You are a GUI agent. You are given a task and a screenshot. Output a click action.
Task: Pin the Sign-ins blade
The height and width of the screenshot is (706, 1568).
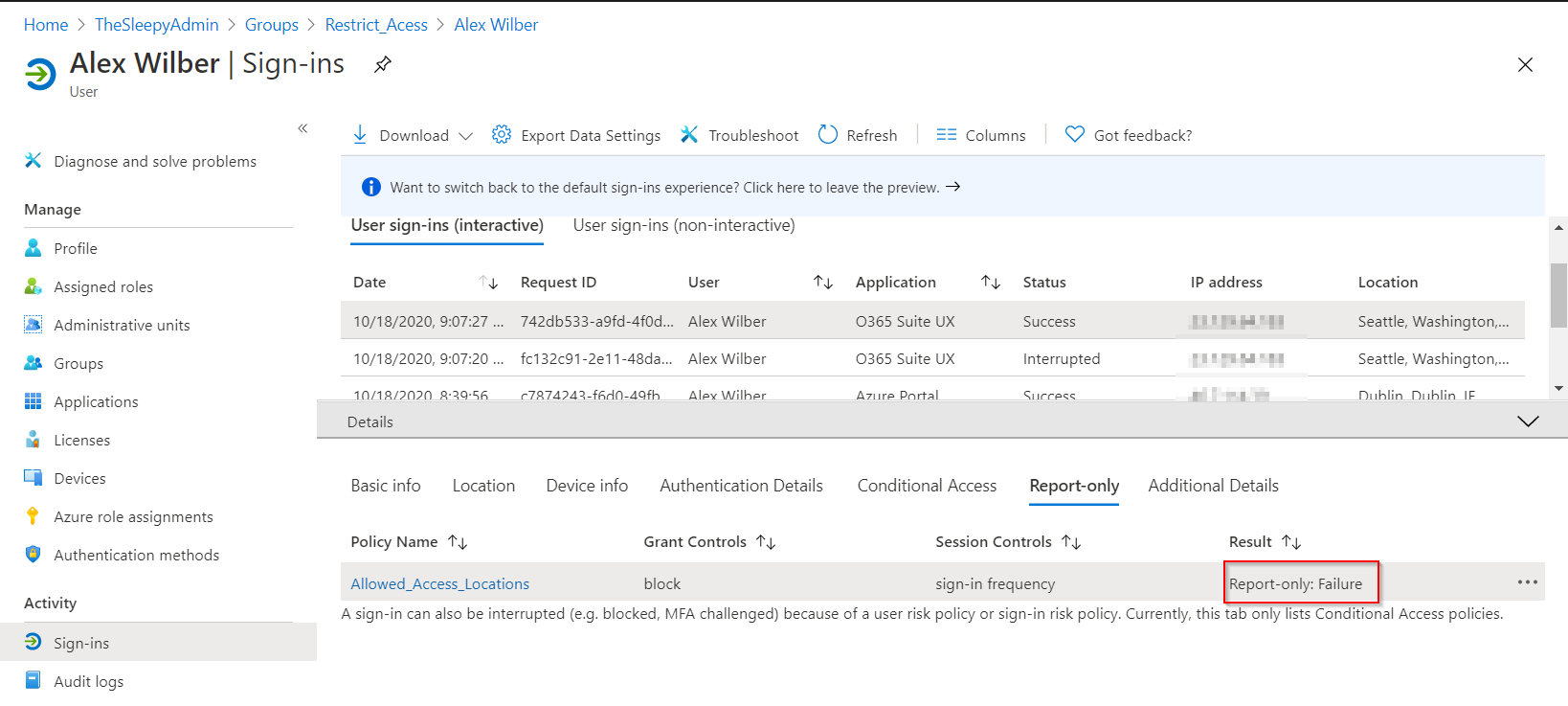point(383,64)
